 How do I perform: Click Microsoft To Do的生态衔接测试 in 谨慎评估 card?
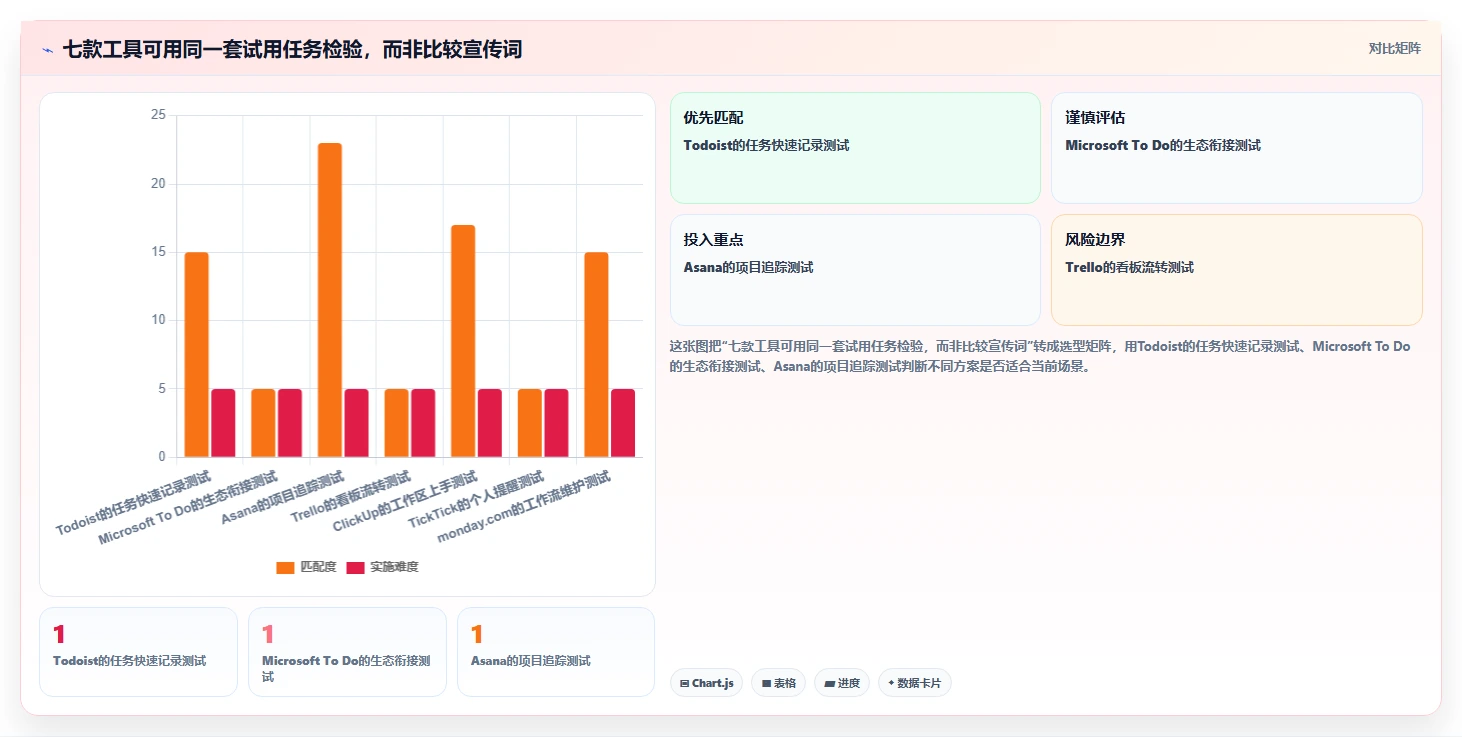click(x=1163, y=145)
